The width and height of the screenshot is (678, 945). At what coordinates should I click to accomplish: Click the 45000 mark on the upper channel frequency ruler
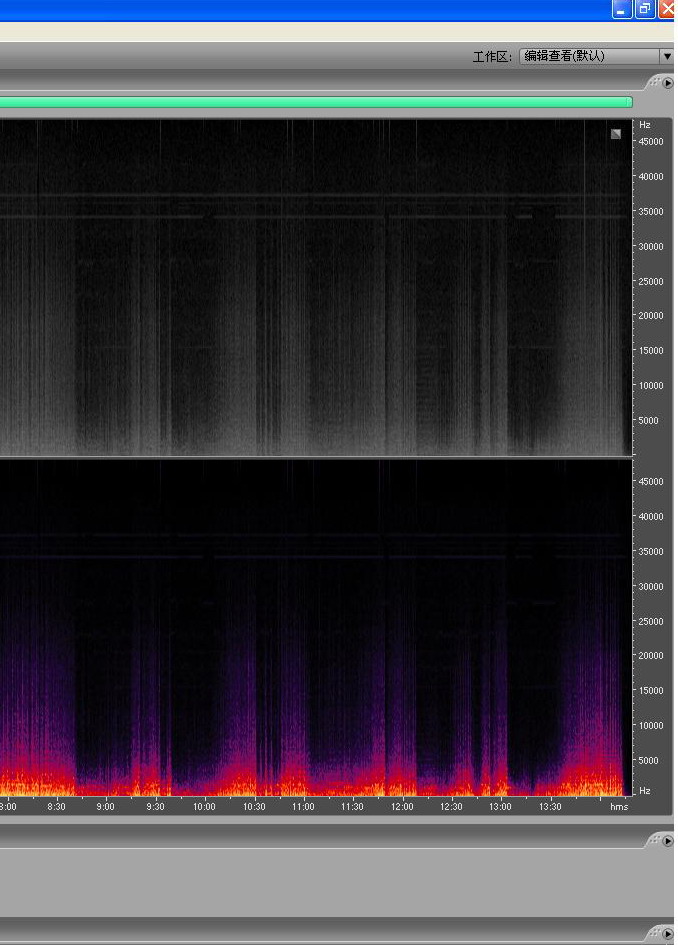coord(651,142)
